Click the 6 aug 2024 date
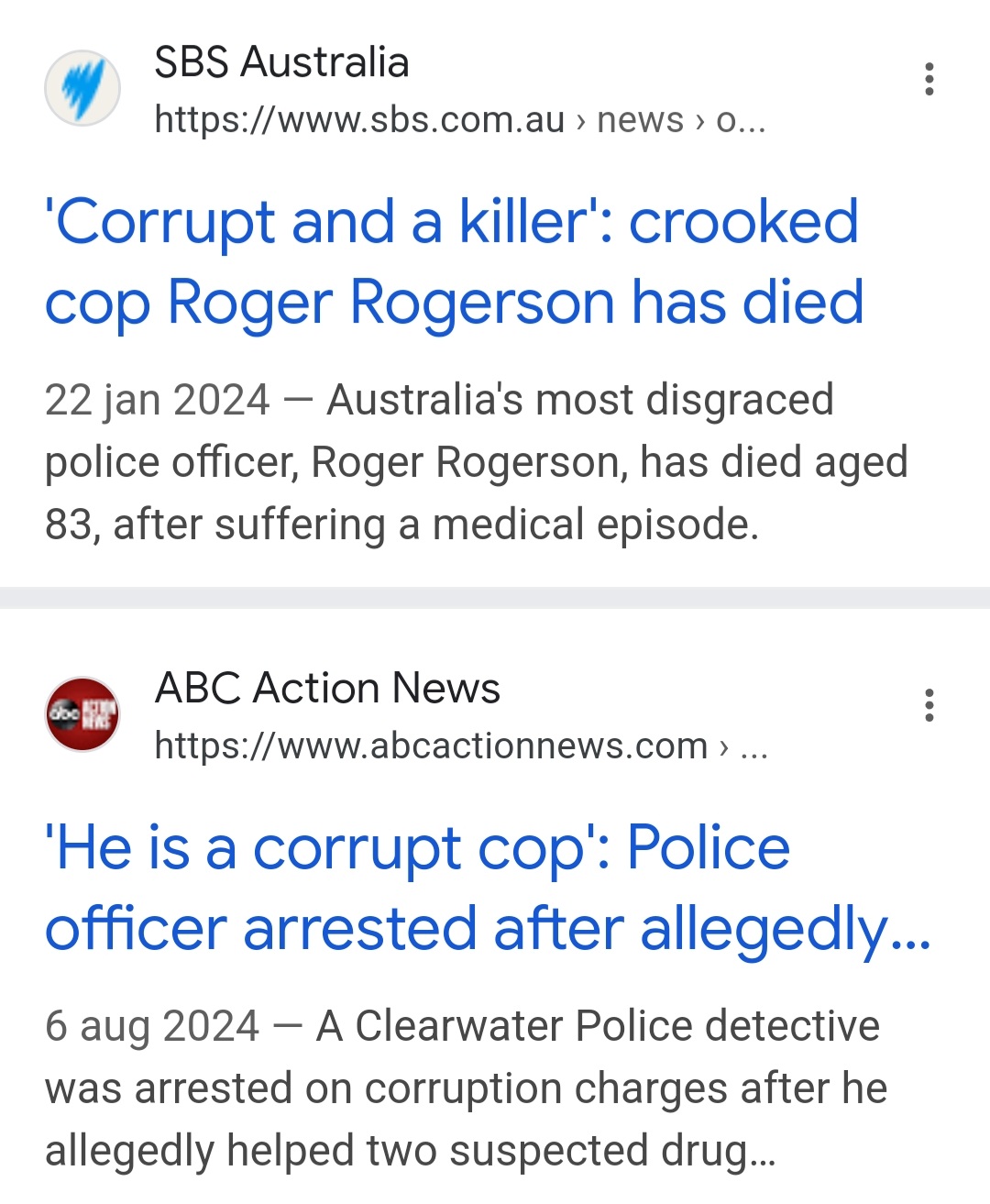The width and height of the screenshot is (990, 1204). point(152,1026)
